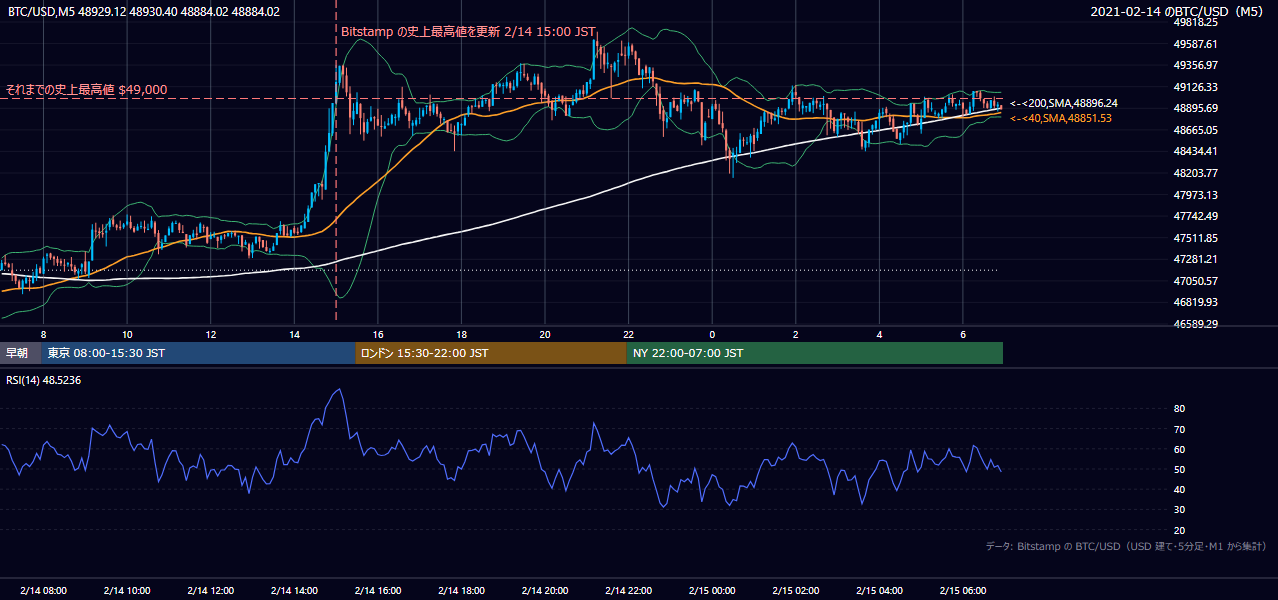Click the time label 2/14 16:00
This screenshot has width=1278, height=600.
(378, 590)
